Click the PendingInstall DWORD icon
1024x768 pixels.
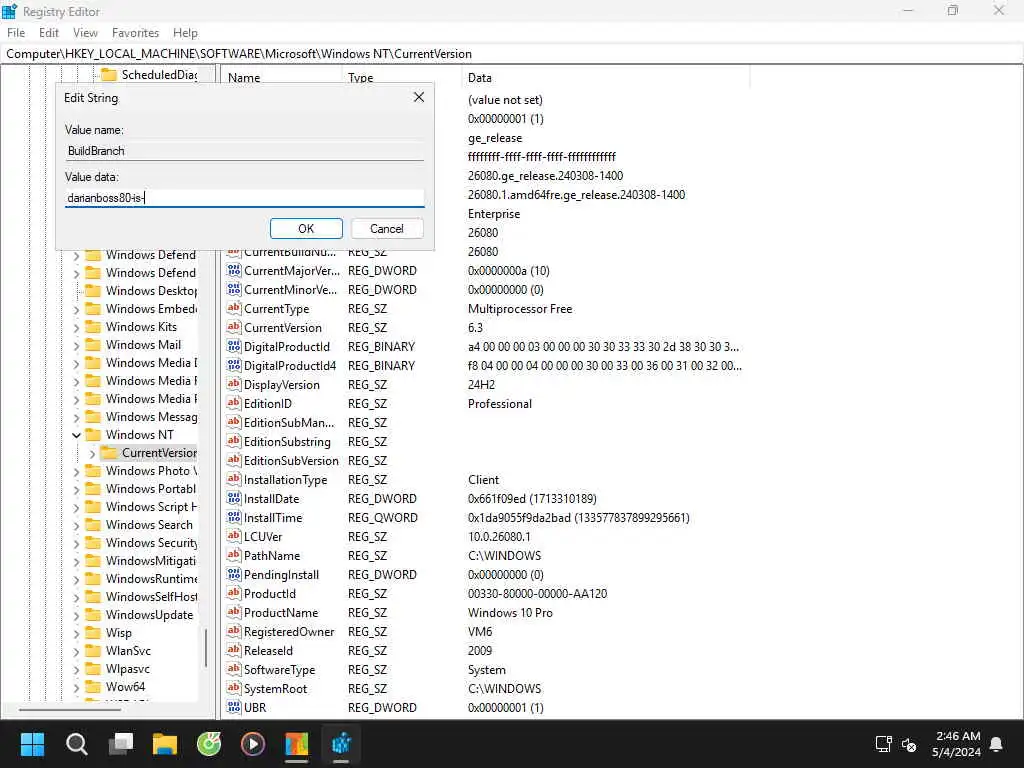click(x=234, y=574)
